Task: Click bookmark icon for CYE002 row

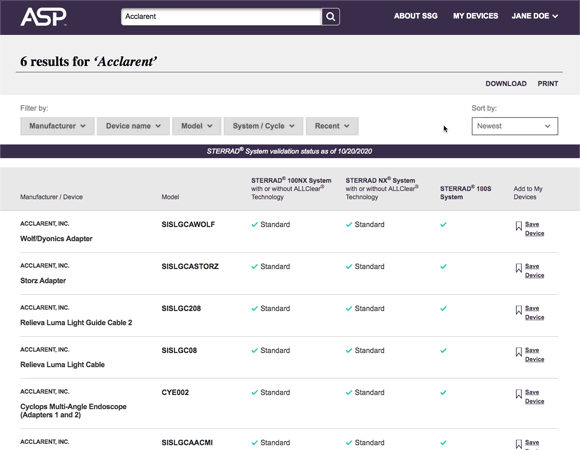Action: click(x=519, y=394)
